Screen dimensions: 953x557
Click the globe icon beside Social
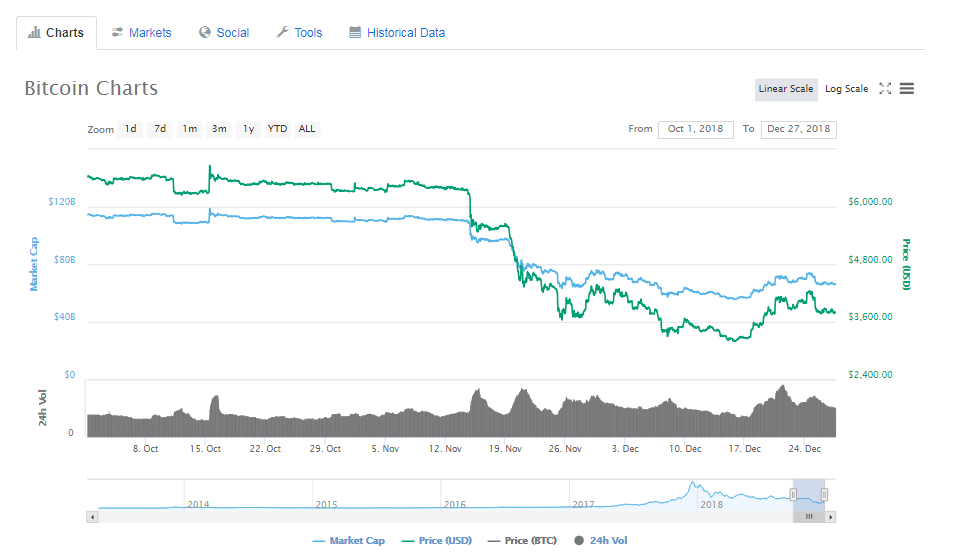click(205, 32)
